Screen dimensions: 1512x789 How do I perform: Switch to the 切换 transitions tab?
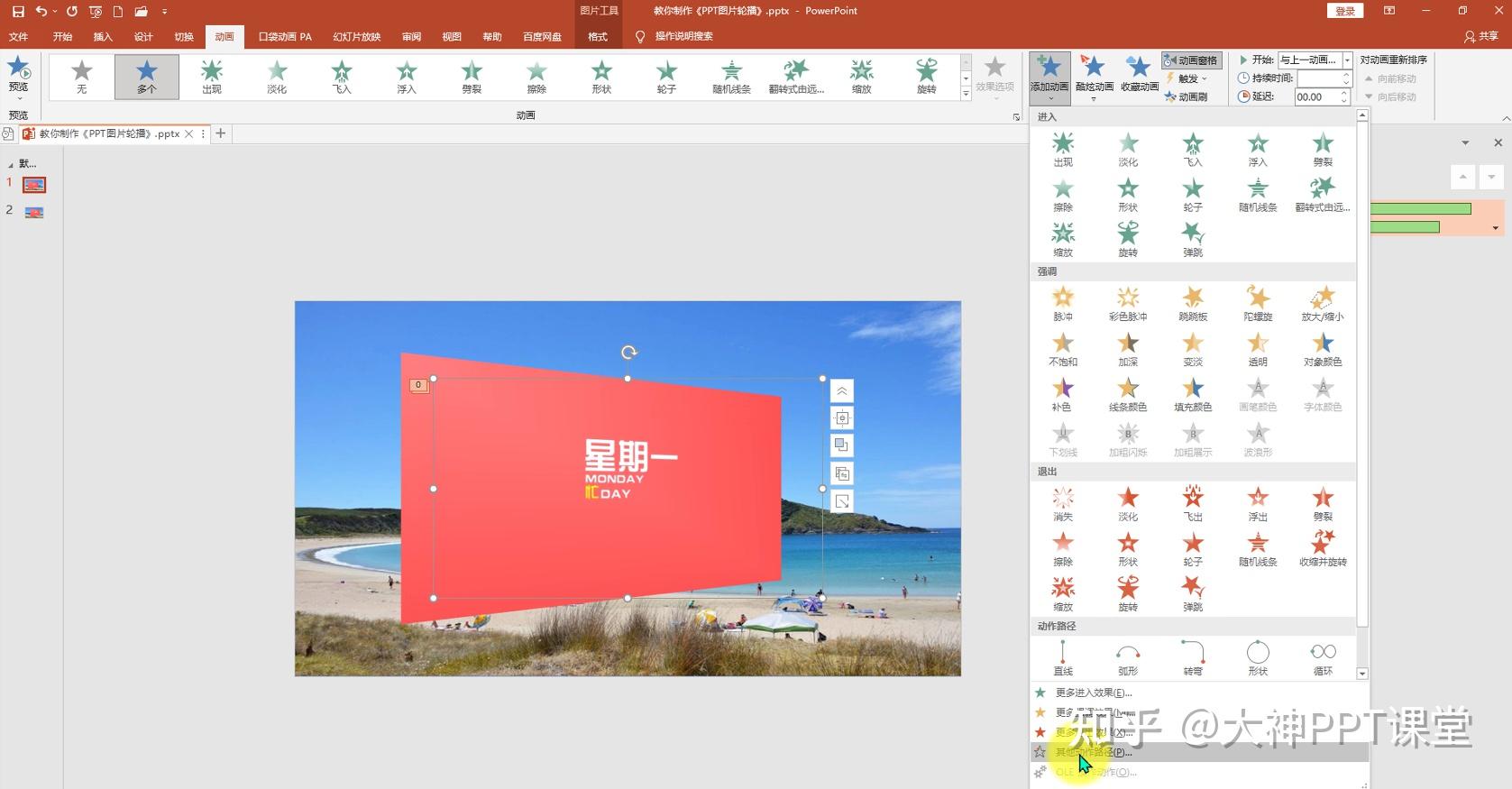[x=184, y=37]
